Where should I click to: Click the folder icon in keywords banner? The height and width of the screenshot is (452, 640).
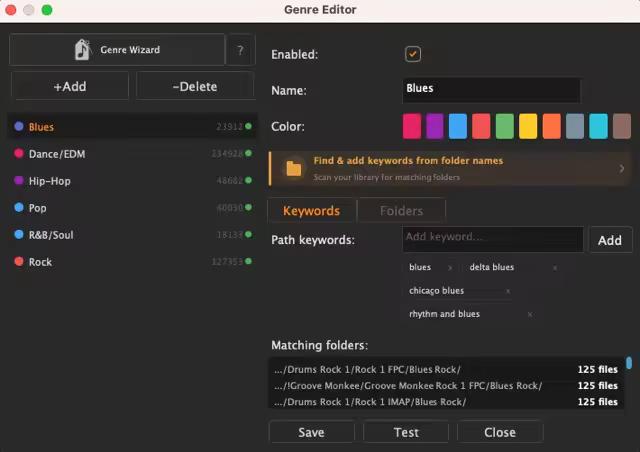point(293,168)
